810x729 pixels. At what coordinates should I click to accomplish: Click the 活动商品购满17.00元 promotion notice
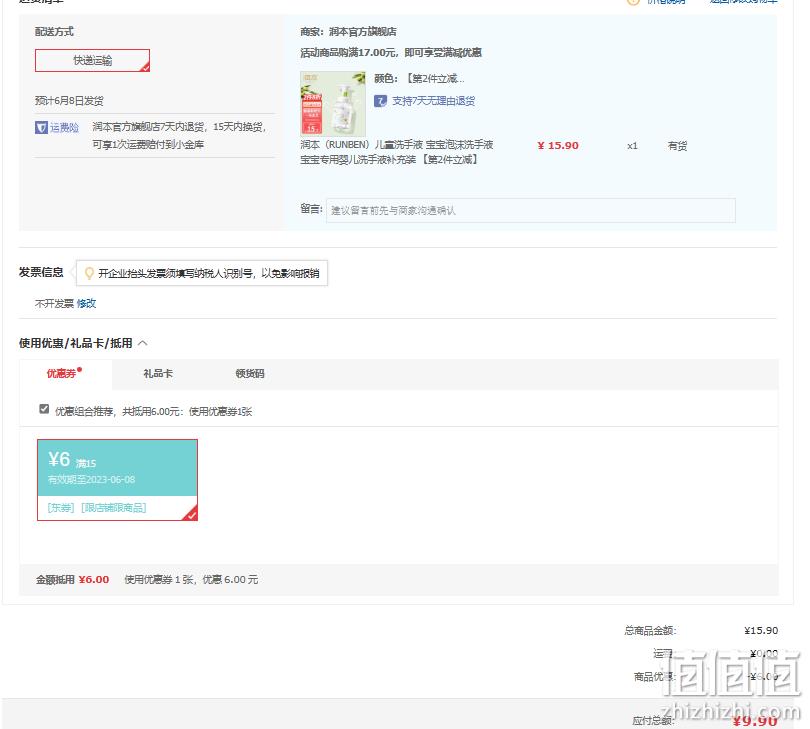[x=391, y=52]
